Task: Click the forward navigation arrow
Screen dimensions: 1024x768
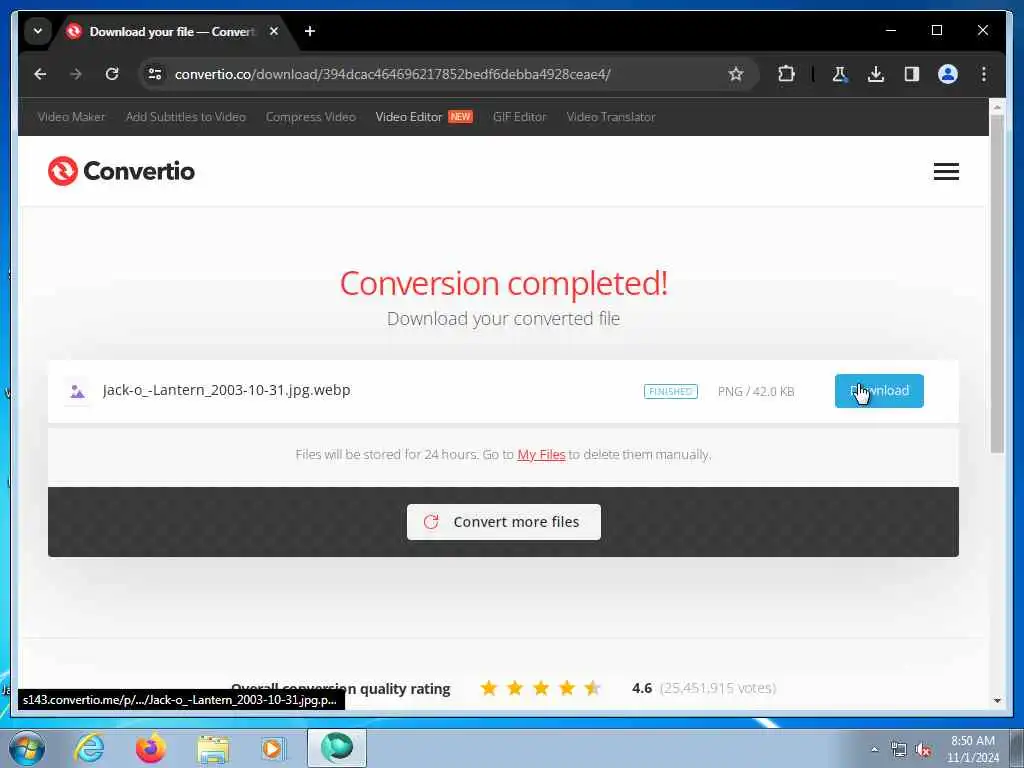Action: tap(76, 74)
